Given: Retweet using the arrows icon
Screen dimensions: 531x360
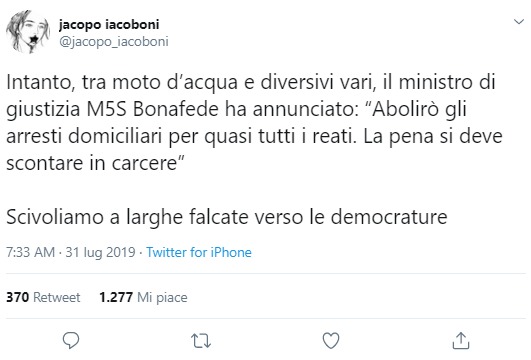Looking at the screenshot, I should click(201, 341).
